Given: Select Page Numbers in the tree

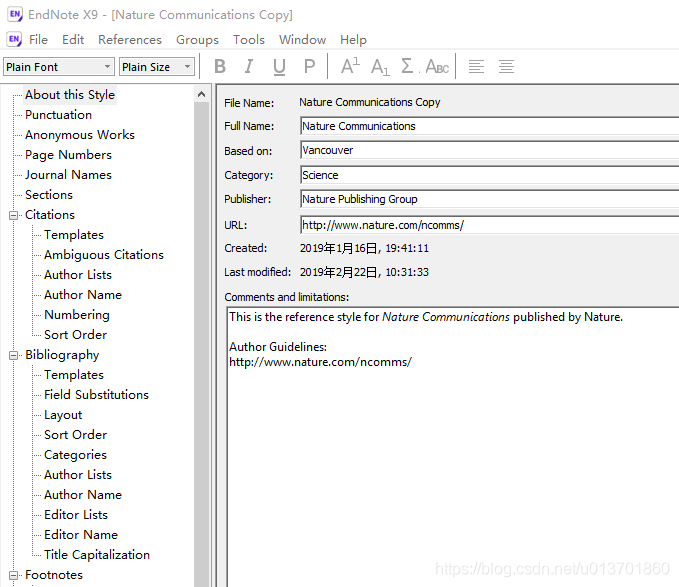Looking at the screenshot, I should [x=68, y=155].
